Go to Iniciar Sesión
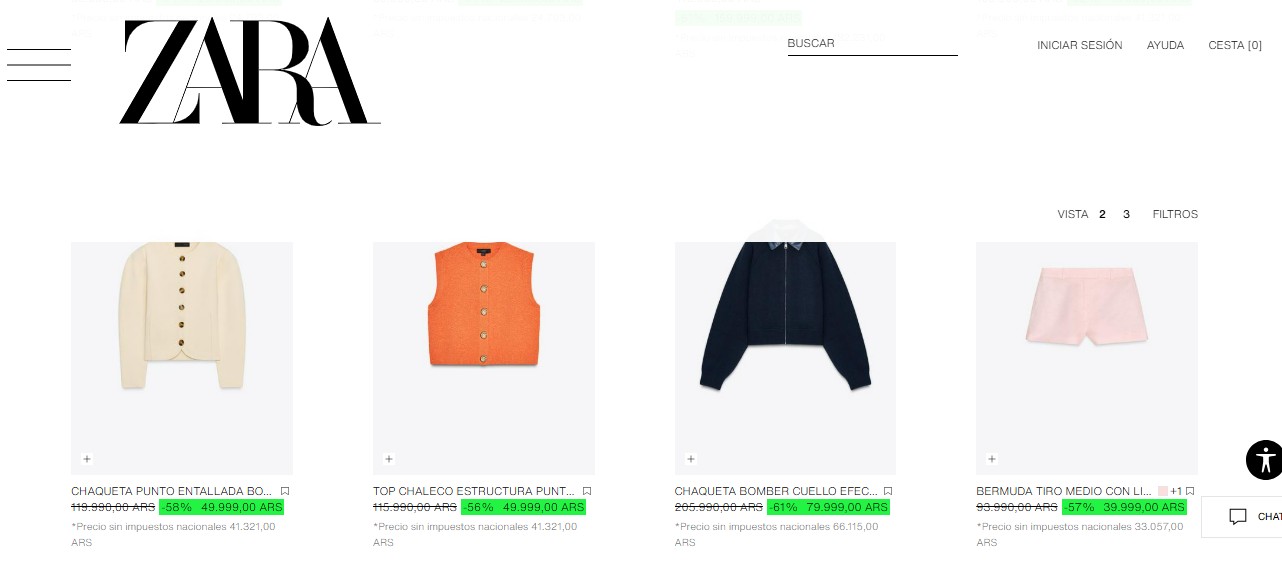This screenshot has height=576, width=1282. point(1080,45)
